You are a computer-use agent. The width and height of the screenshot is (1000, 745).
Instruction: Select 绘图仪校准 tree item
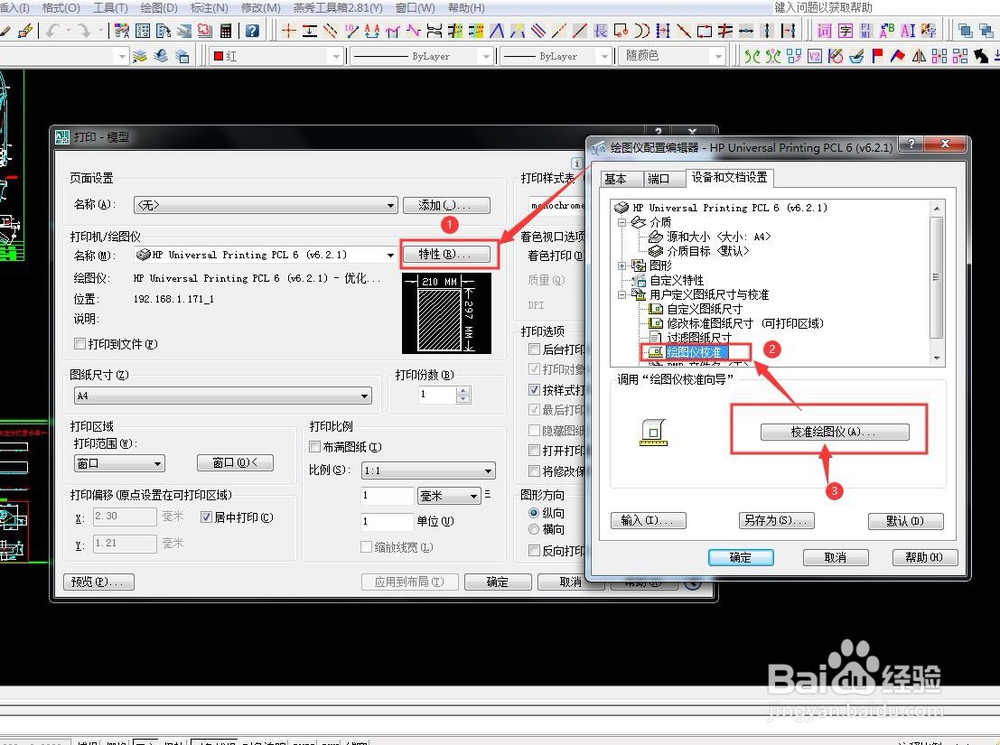click(696, 352)
